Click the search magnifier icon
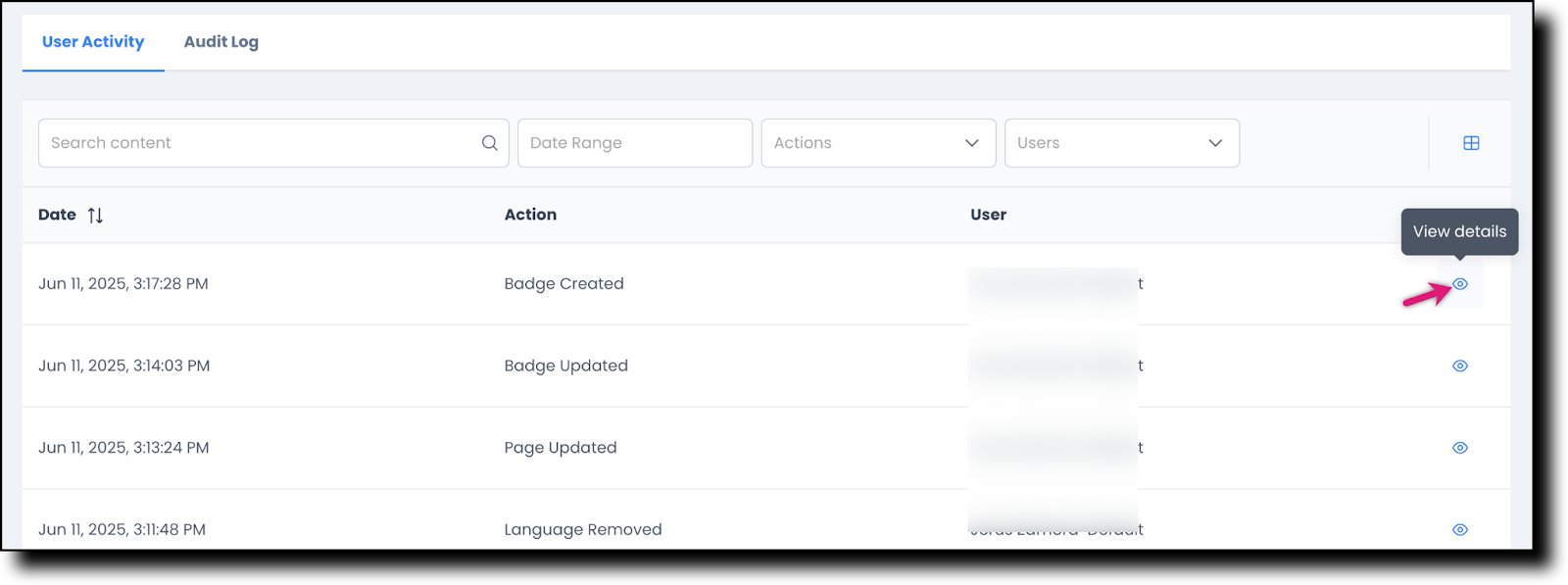Screen dimensions: 1568x585 [489, 143]
